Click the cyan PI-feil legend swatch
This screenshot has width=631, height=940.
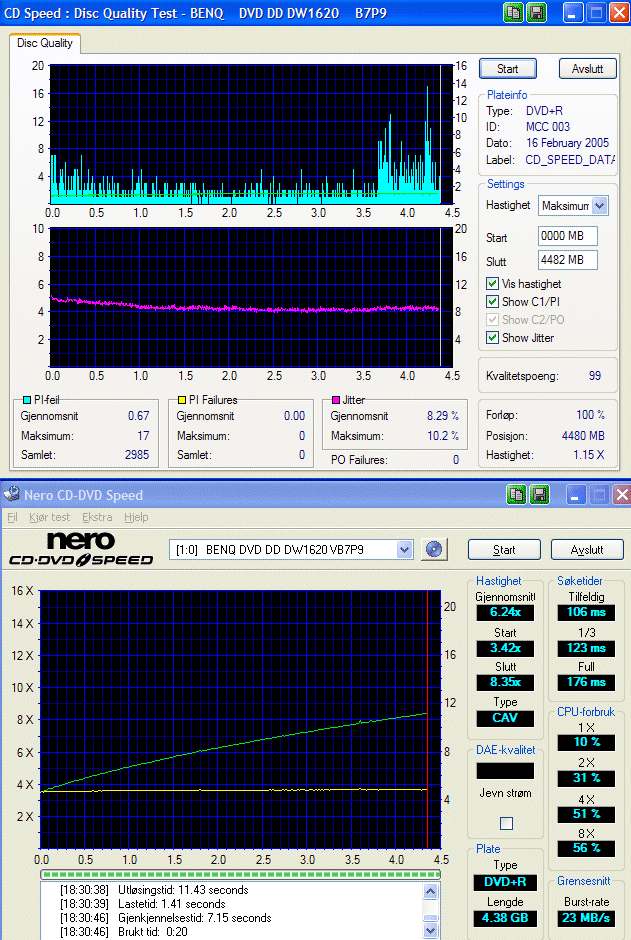pyautogui.click(x=26, y=400)
